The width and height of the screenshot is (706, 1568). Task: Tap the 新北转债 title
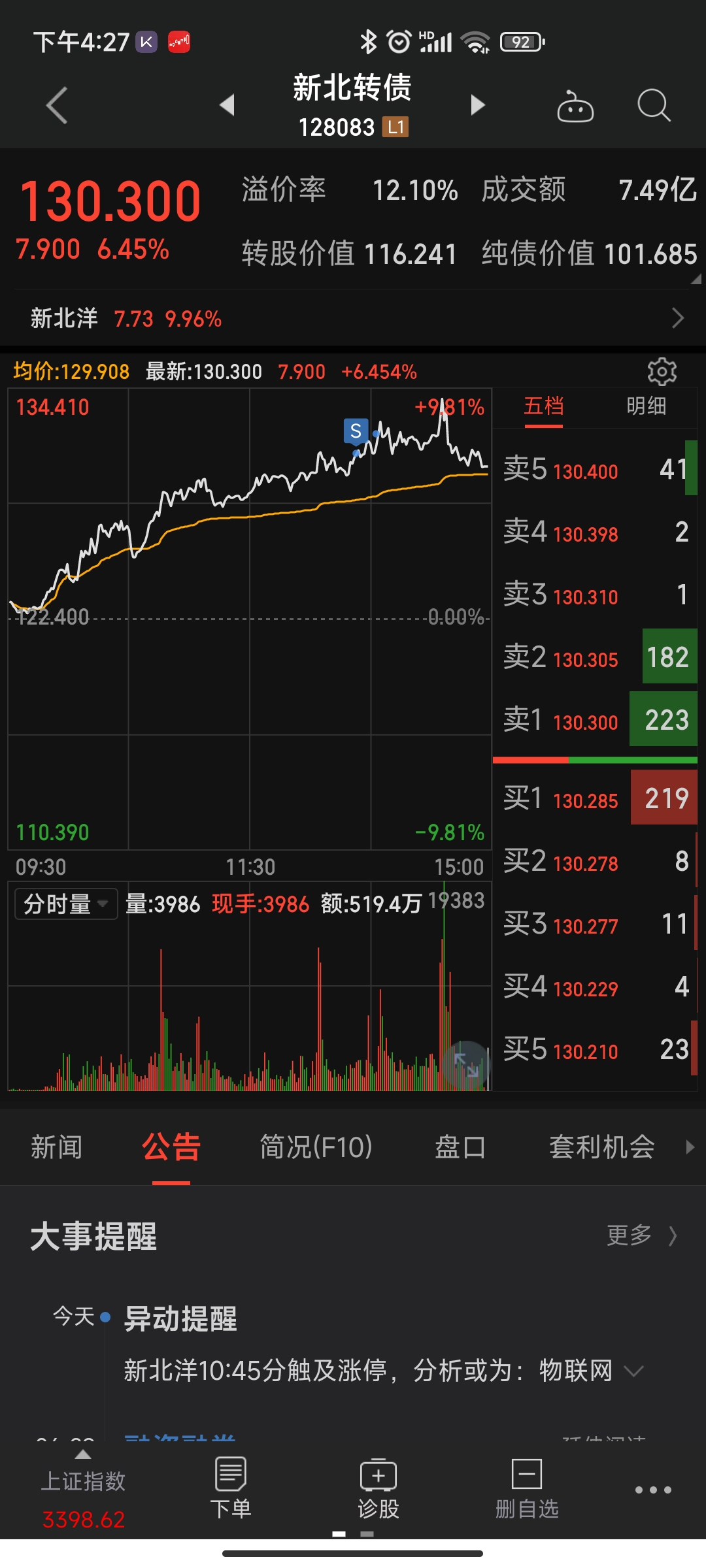tap(352, 88)
